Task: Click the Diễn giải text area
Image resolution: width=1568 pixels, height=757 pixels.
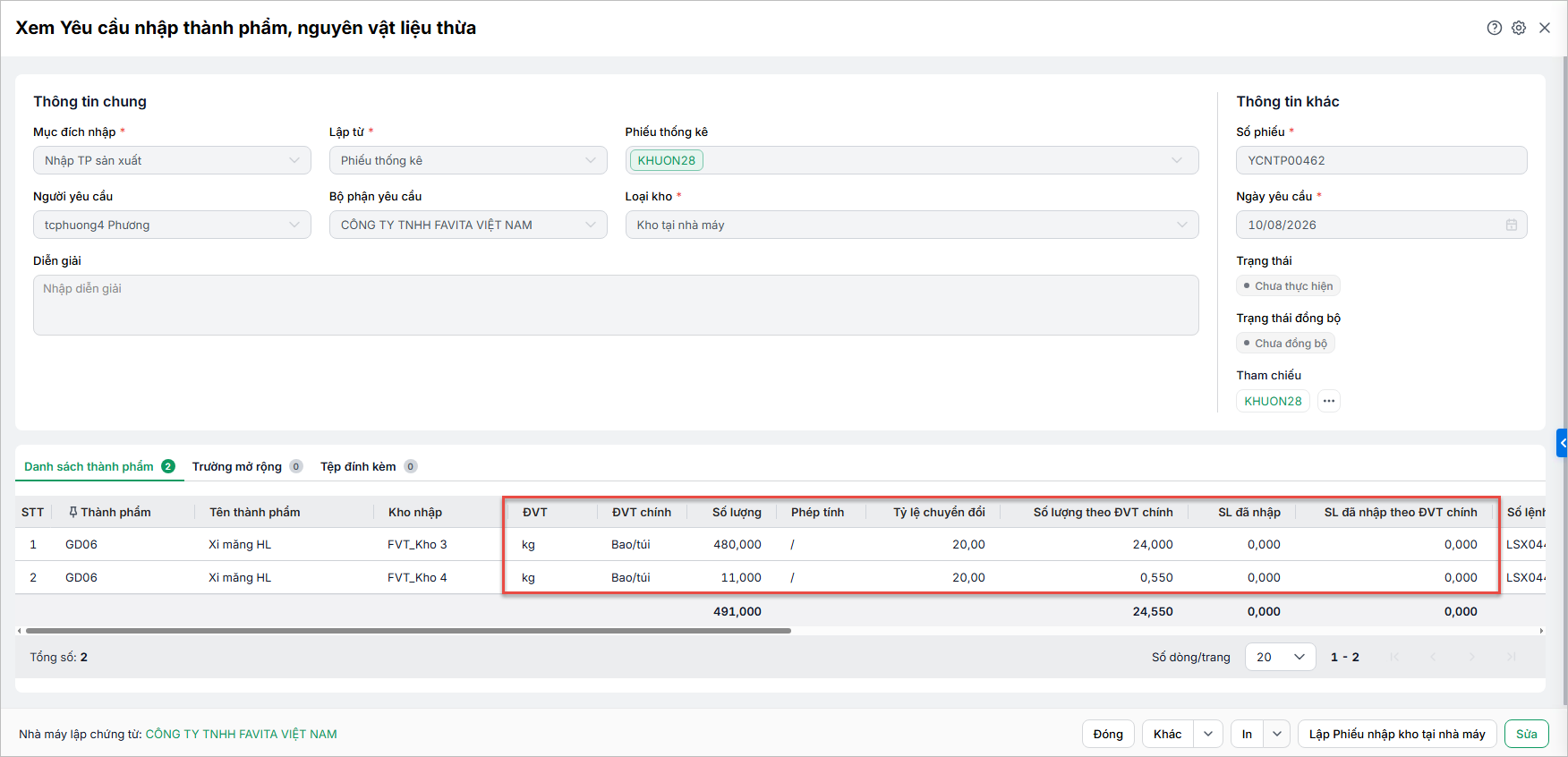Action: pyautogui.click(x=616, y=305)
